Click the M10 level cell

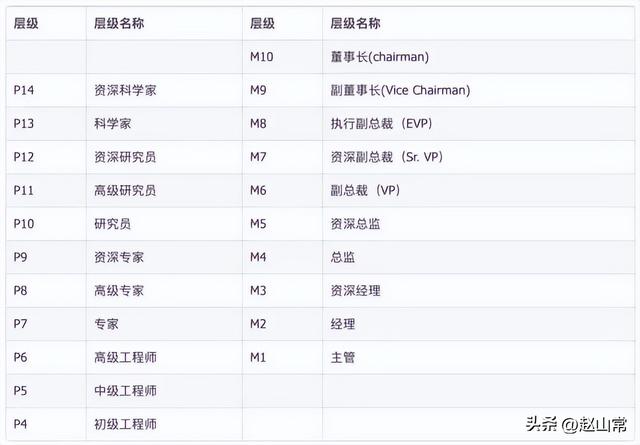pos(282,57)
